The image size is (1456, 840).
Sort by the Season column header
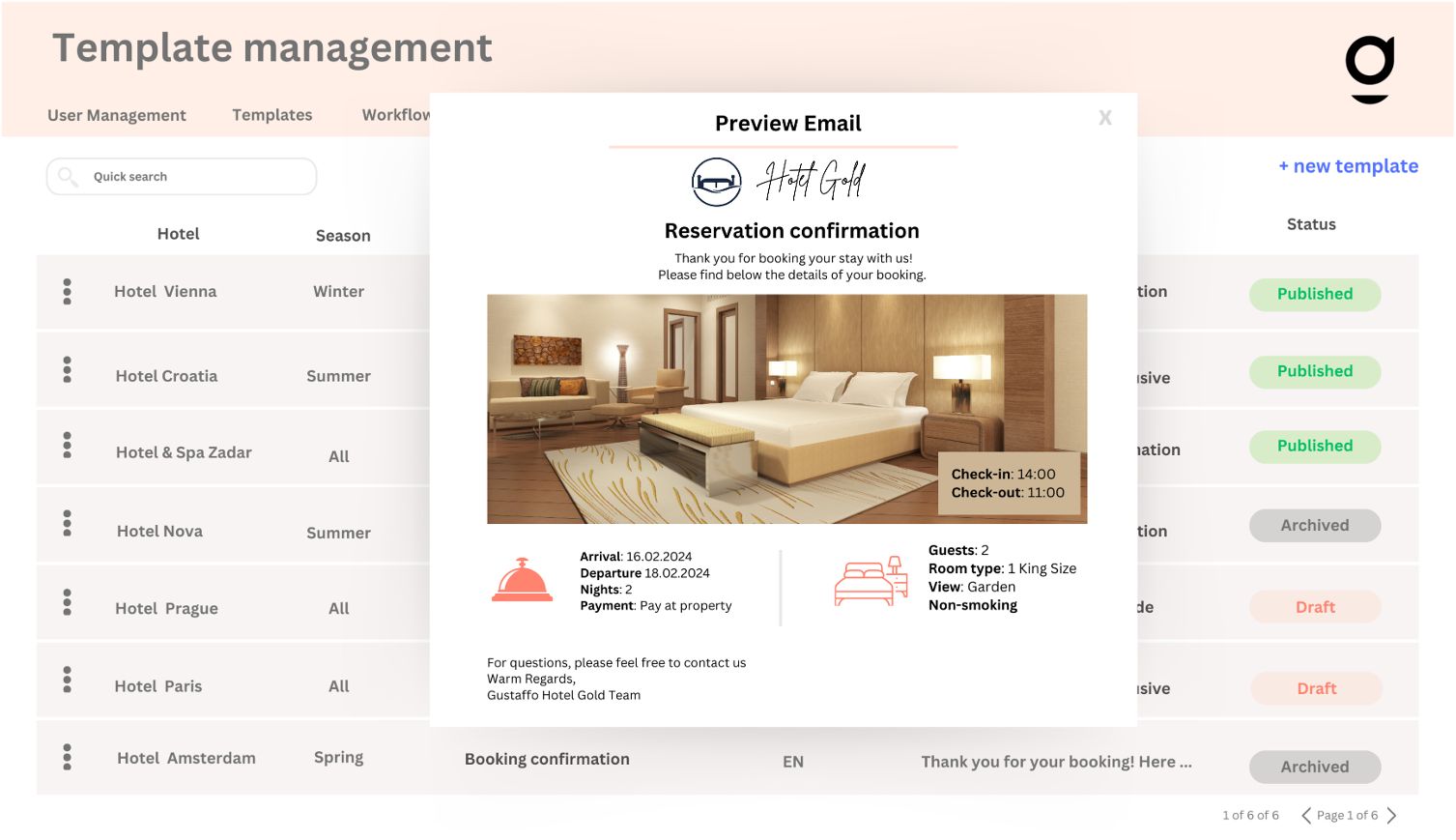pyautogui.click(x=343, y=236)
